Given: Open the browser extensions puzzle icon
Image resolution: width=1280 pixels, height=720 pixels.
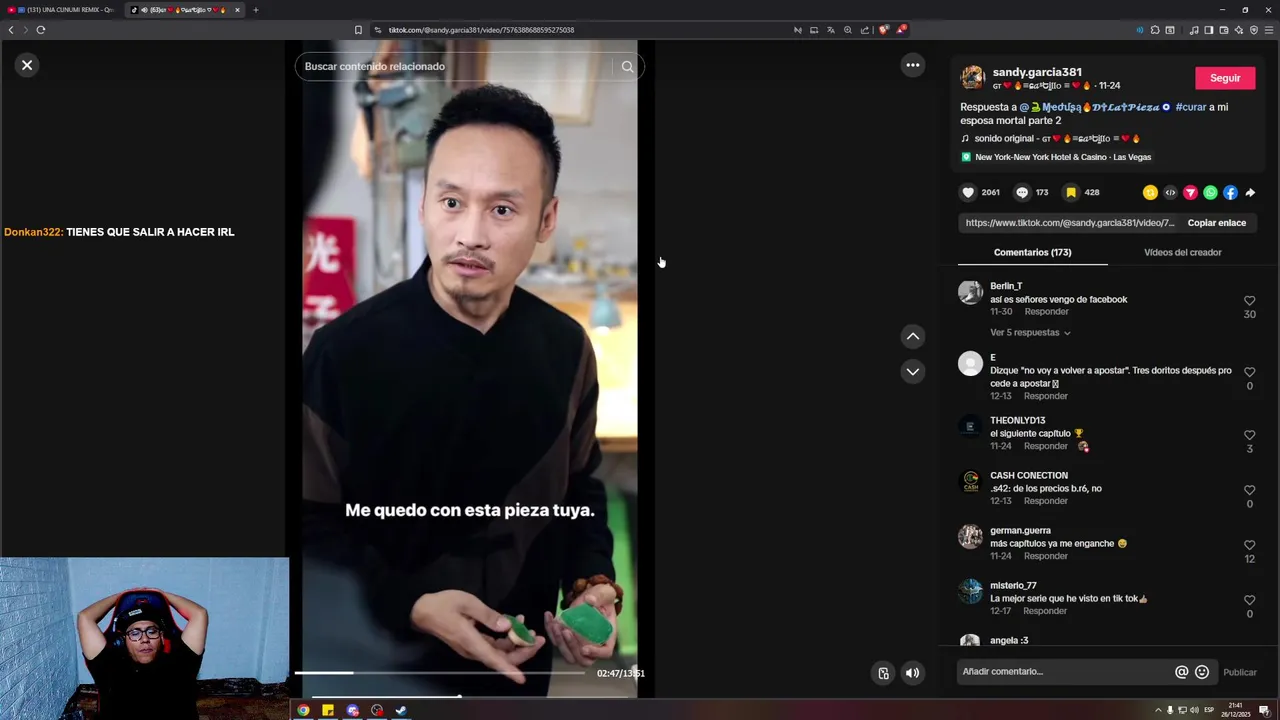Looking at the screenshot, I should [1155, 30].
